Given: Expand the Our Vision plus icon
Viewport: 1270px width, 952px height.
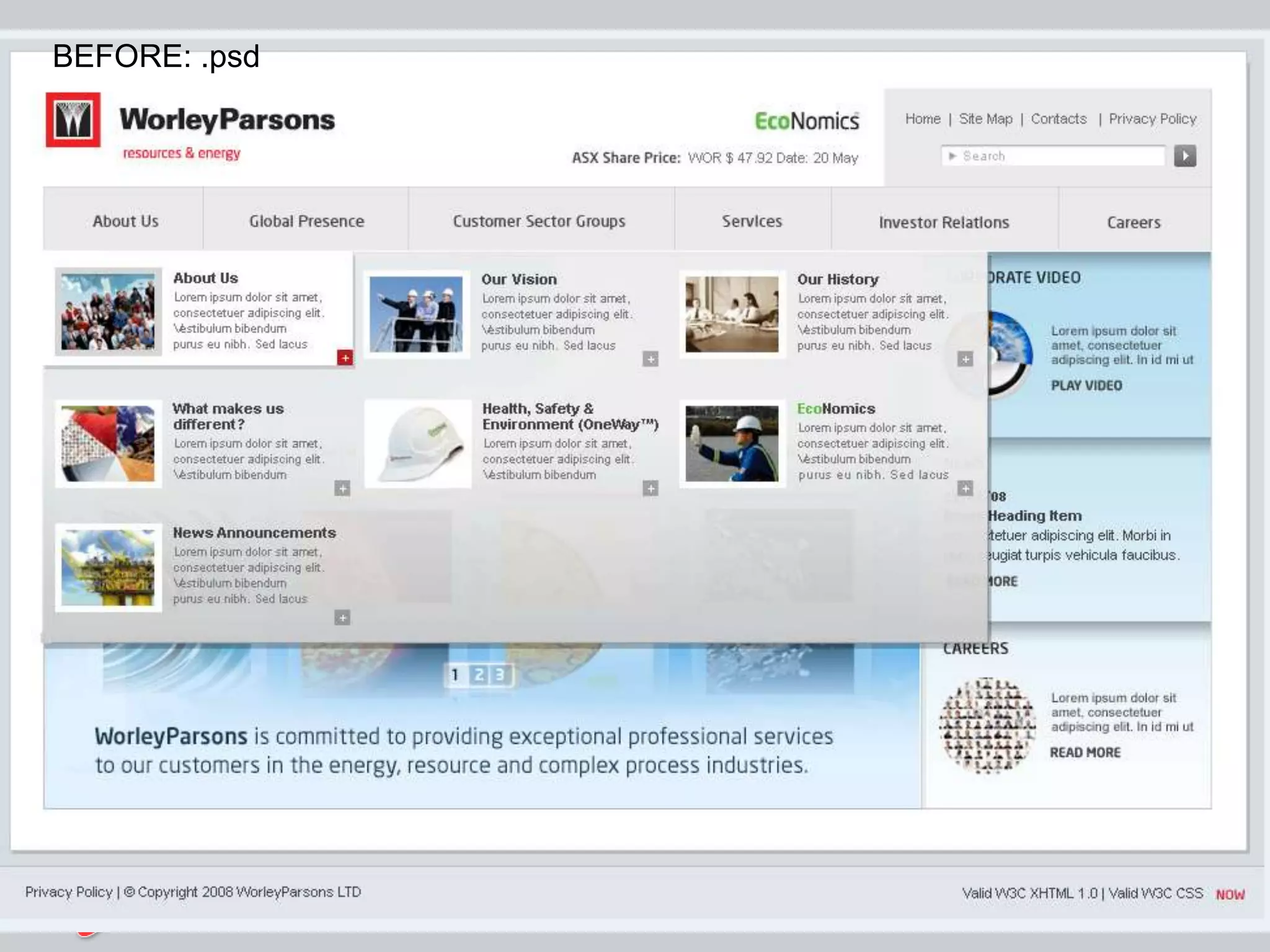Looking at the screenshot, I should pyautogui.click(x=650, y=359).
